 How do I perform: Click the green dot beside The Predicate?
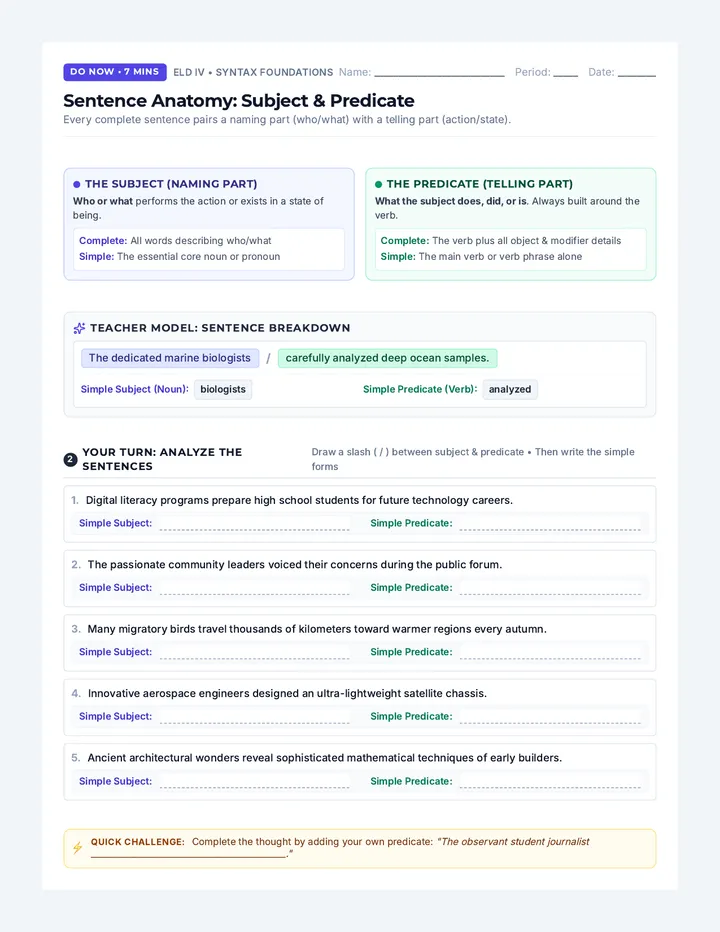pos(378,184)
